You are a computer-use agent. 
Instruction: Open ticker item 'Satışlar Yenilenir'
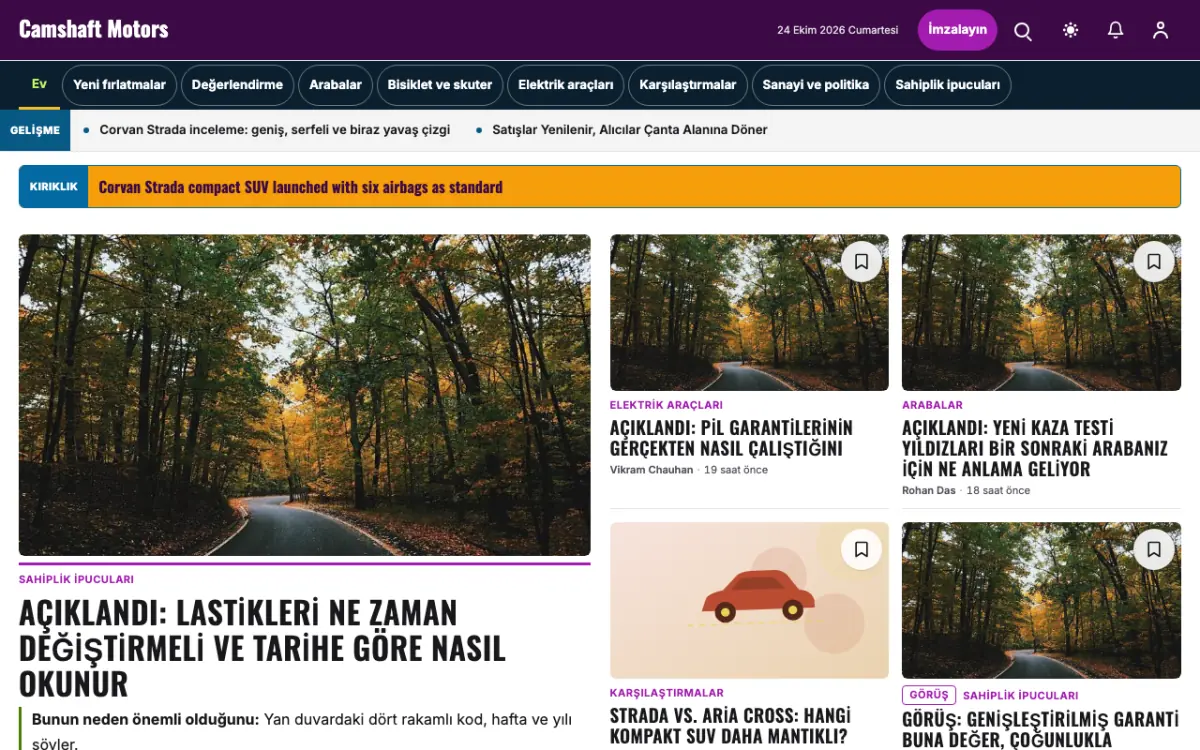click(630, 130)
